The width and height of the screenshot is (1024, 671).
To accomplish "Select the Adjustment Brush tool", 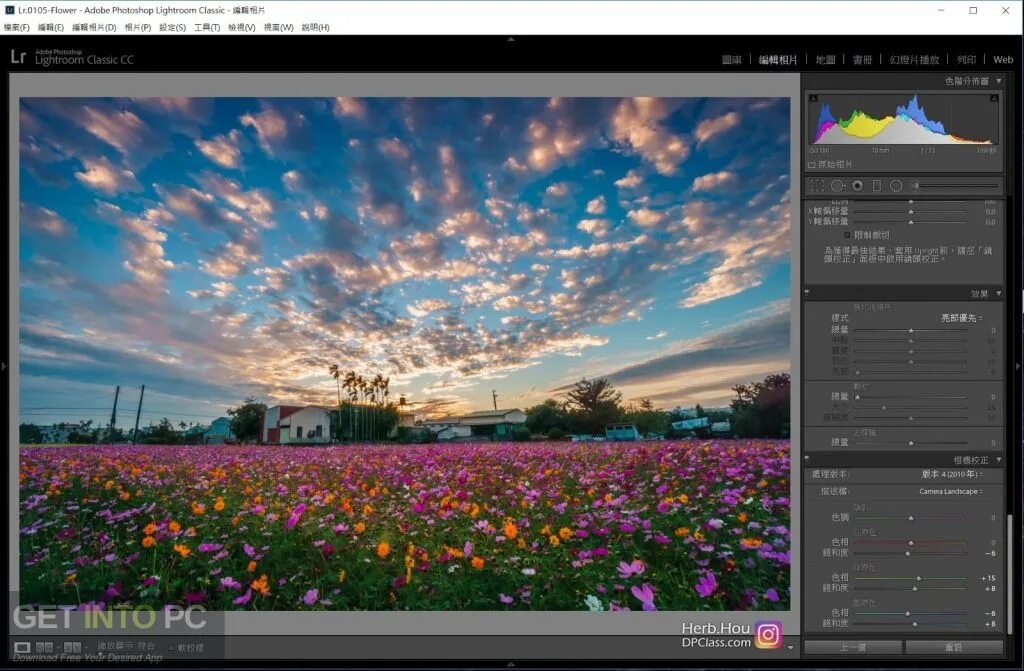I will tap(956, 186).
